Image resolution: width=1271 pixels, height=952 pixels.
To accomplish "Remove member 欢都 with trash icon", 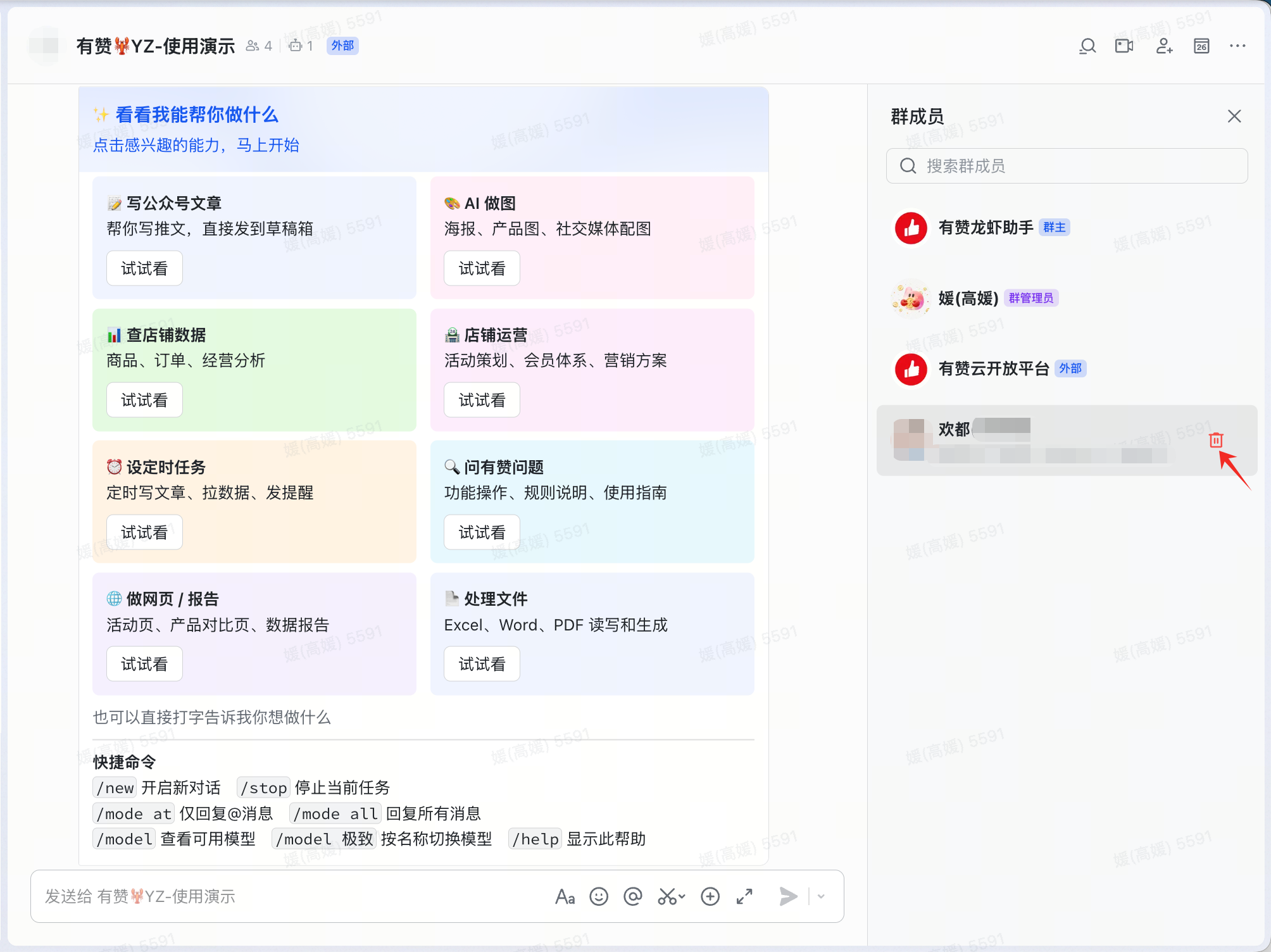I will [1216, 440].
